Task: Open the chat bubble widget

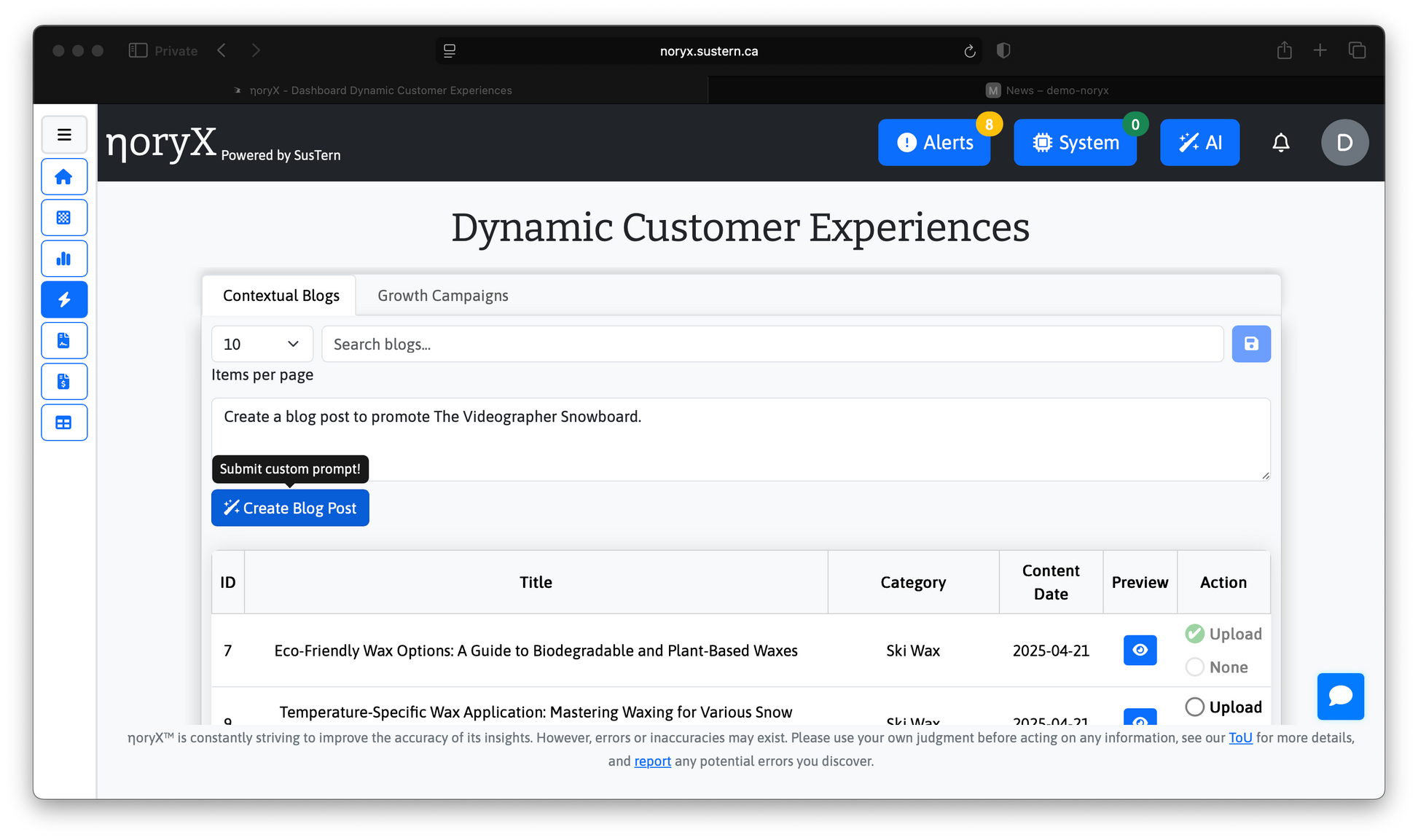Action: point(1341,696)
